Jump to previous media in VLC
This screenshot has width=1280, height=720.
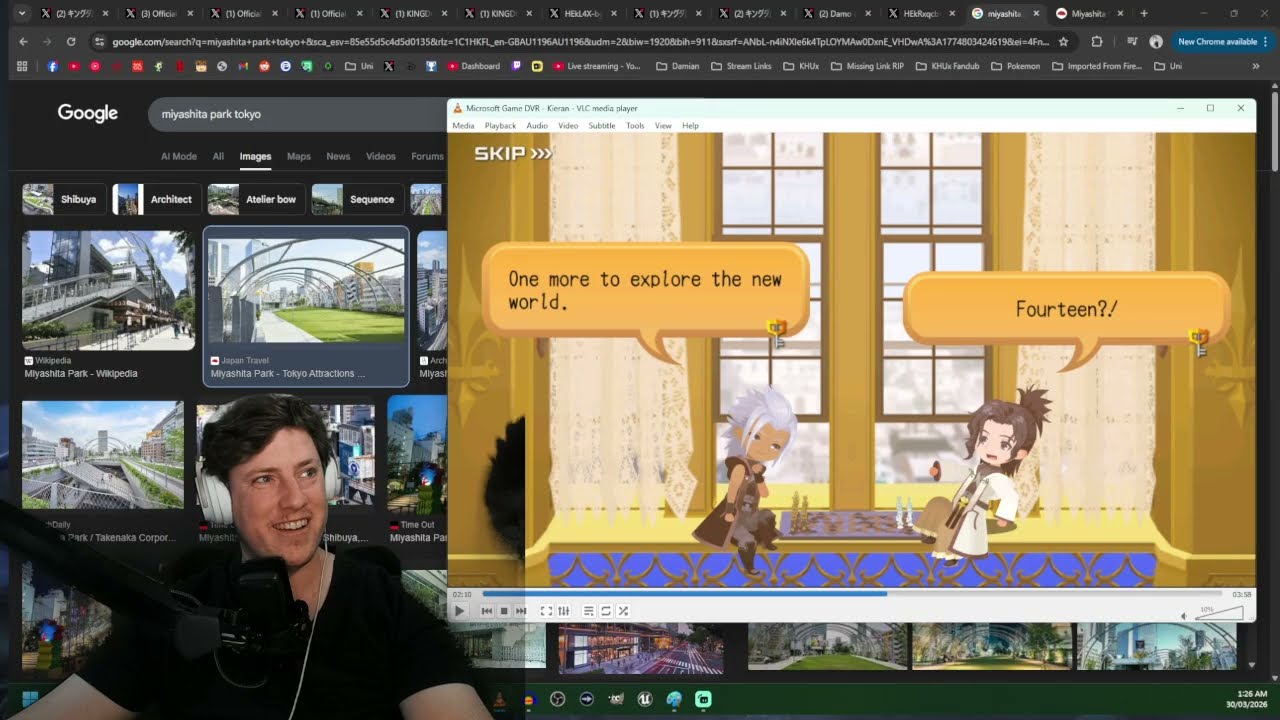[x=487, y=611]
